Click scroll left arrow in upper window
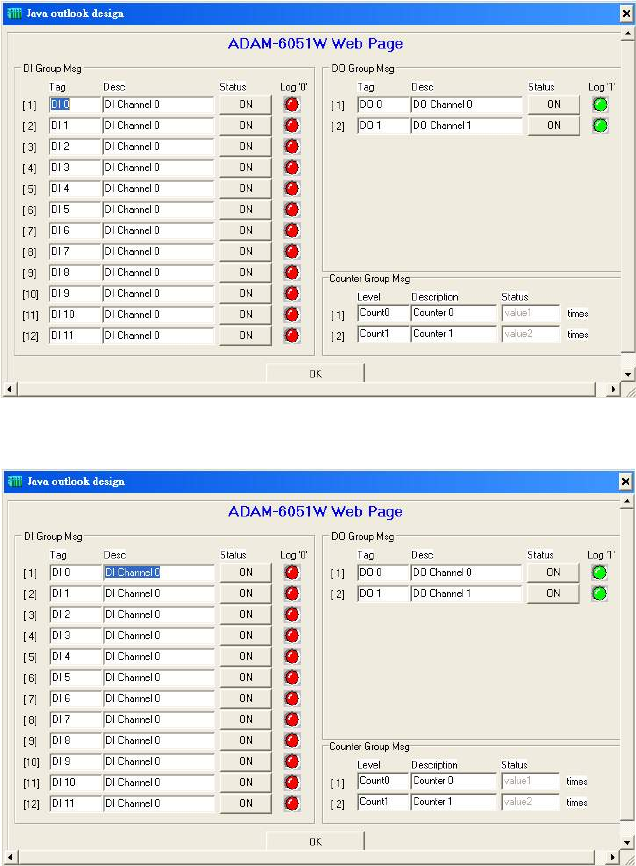Viewport: 636px width, 866px height. point(9,389)
